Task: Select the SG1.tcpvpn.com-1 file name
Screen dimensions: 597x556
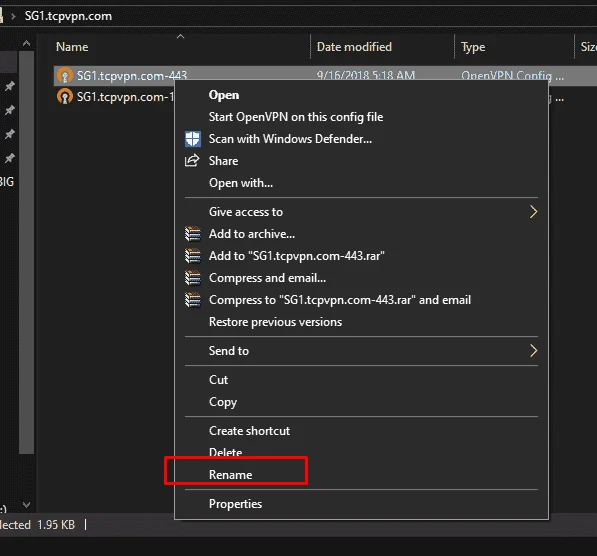Action: click(125, 97)
